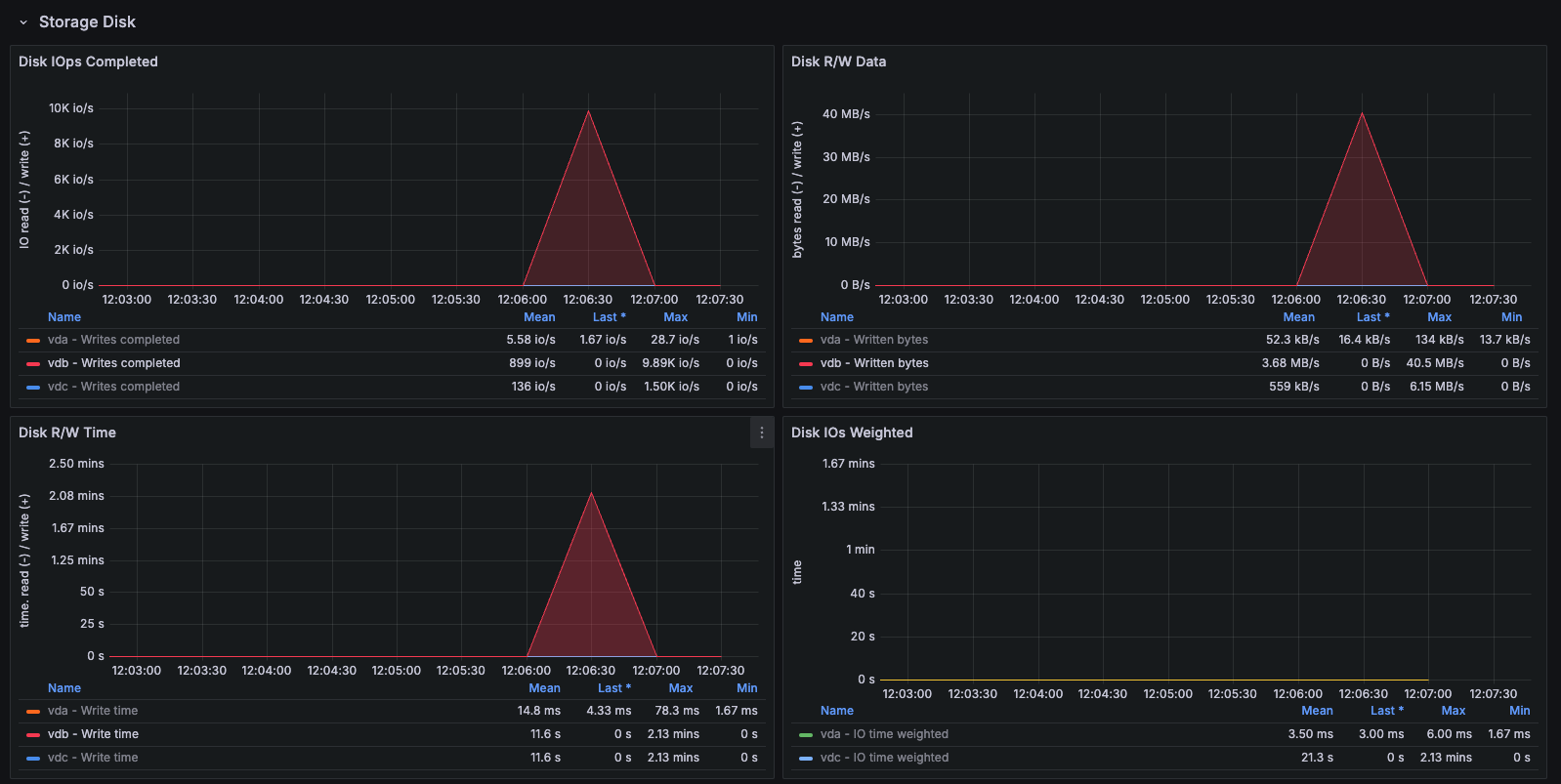Sort Disk IOps Completed by Last column

pyautogui.click(x=608, y=317)
